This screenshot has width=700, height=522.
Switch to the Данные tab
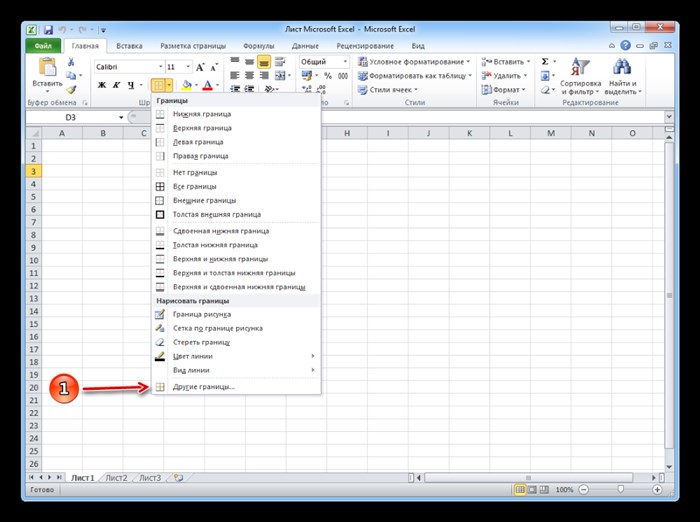pyautogui.click(x=305, y=46)
